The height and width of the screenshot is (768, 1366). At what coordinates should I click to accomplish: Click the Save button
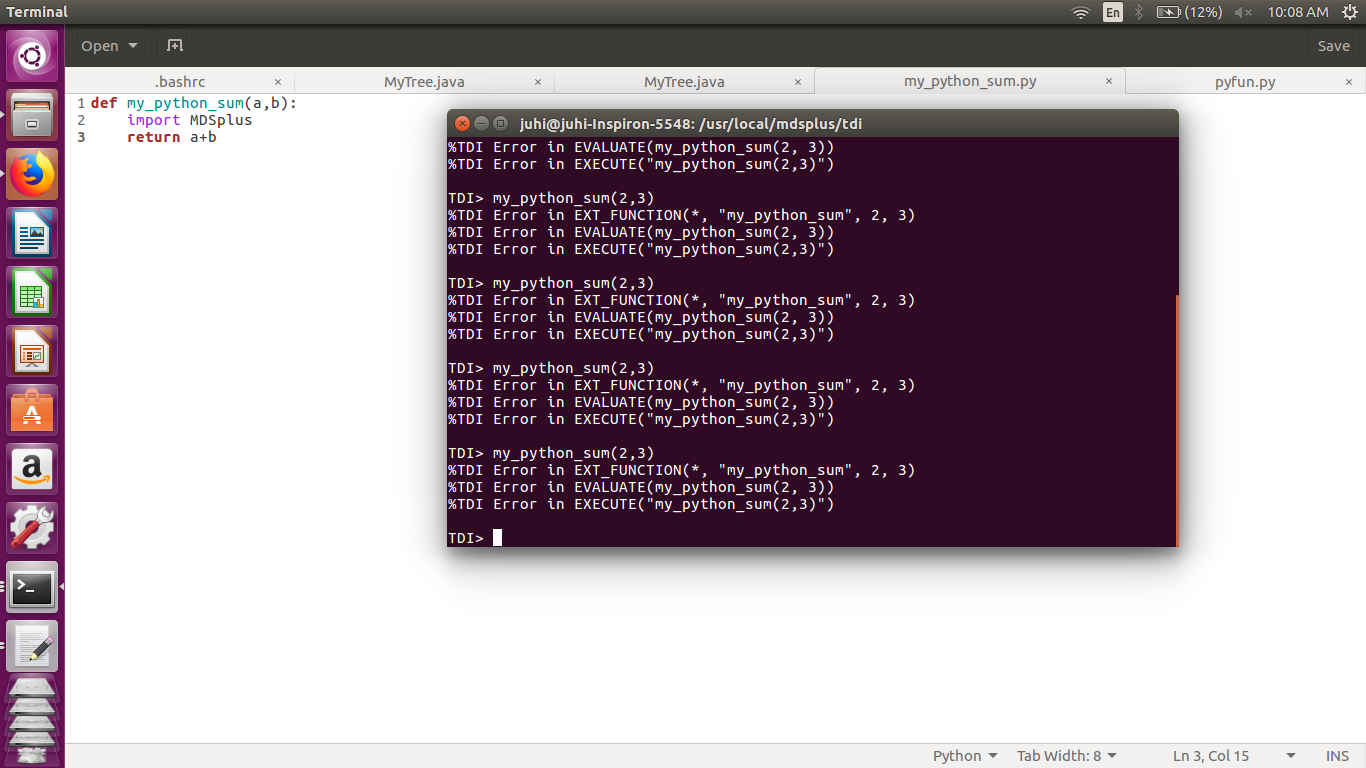pos(1334,45)
